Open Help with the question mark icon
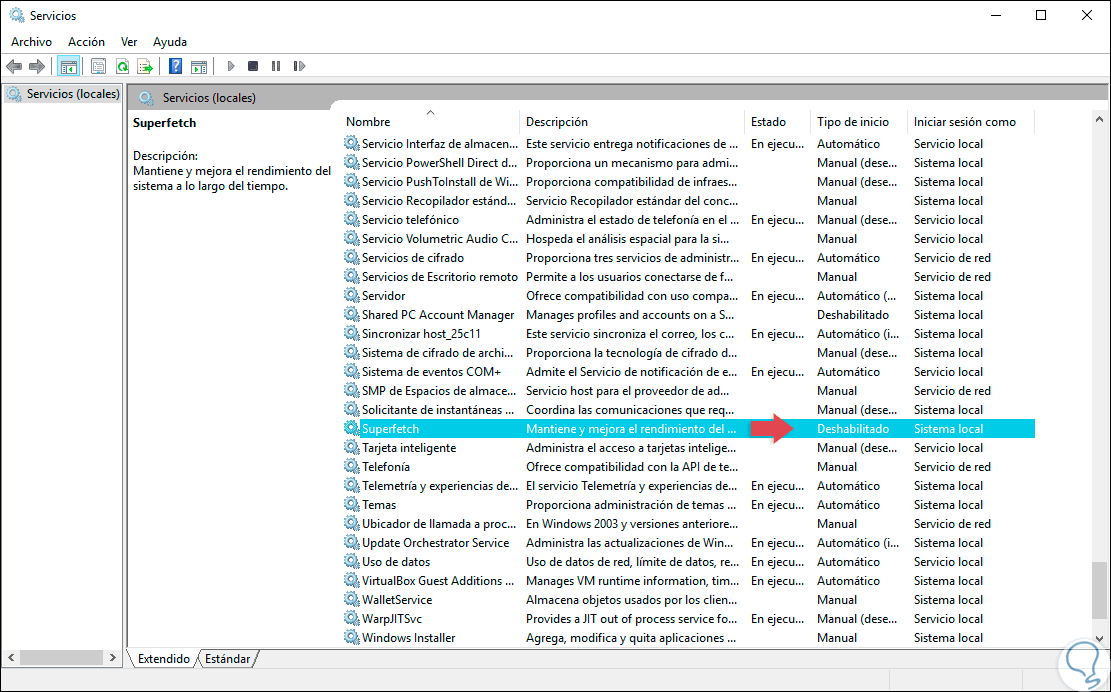 click(176, 67)
